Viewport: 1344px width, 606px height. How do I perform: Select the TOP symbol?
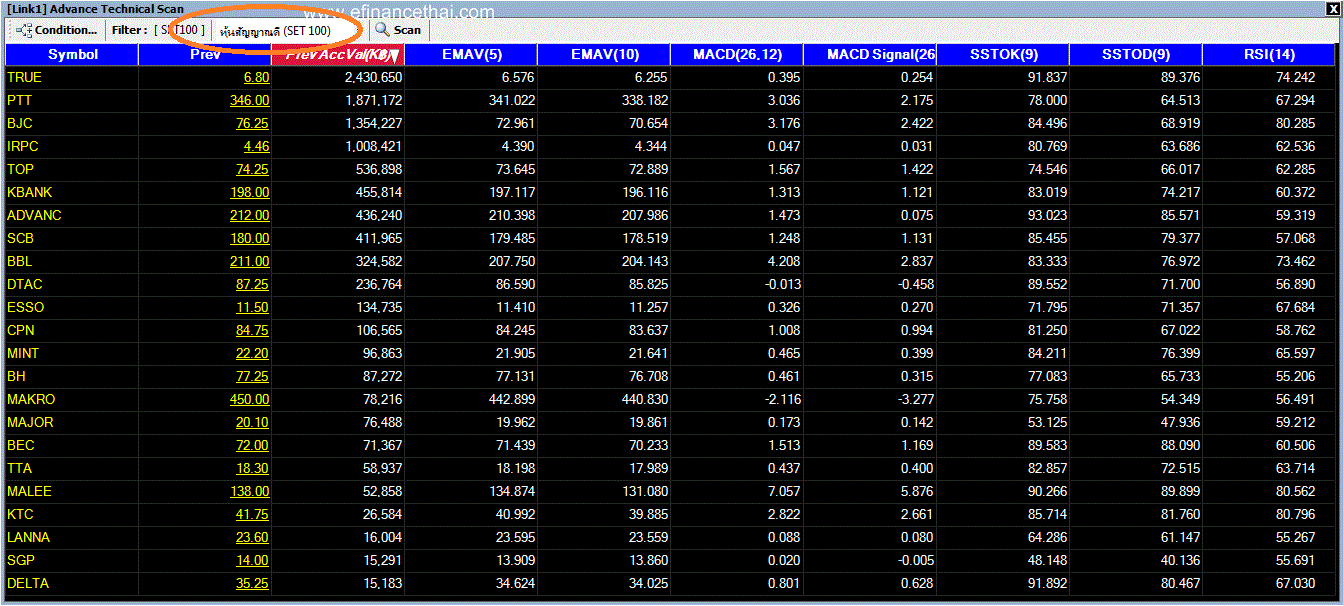click(20, 169)
